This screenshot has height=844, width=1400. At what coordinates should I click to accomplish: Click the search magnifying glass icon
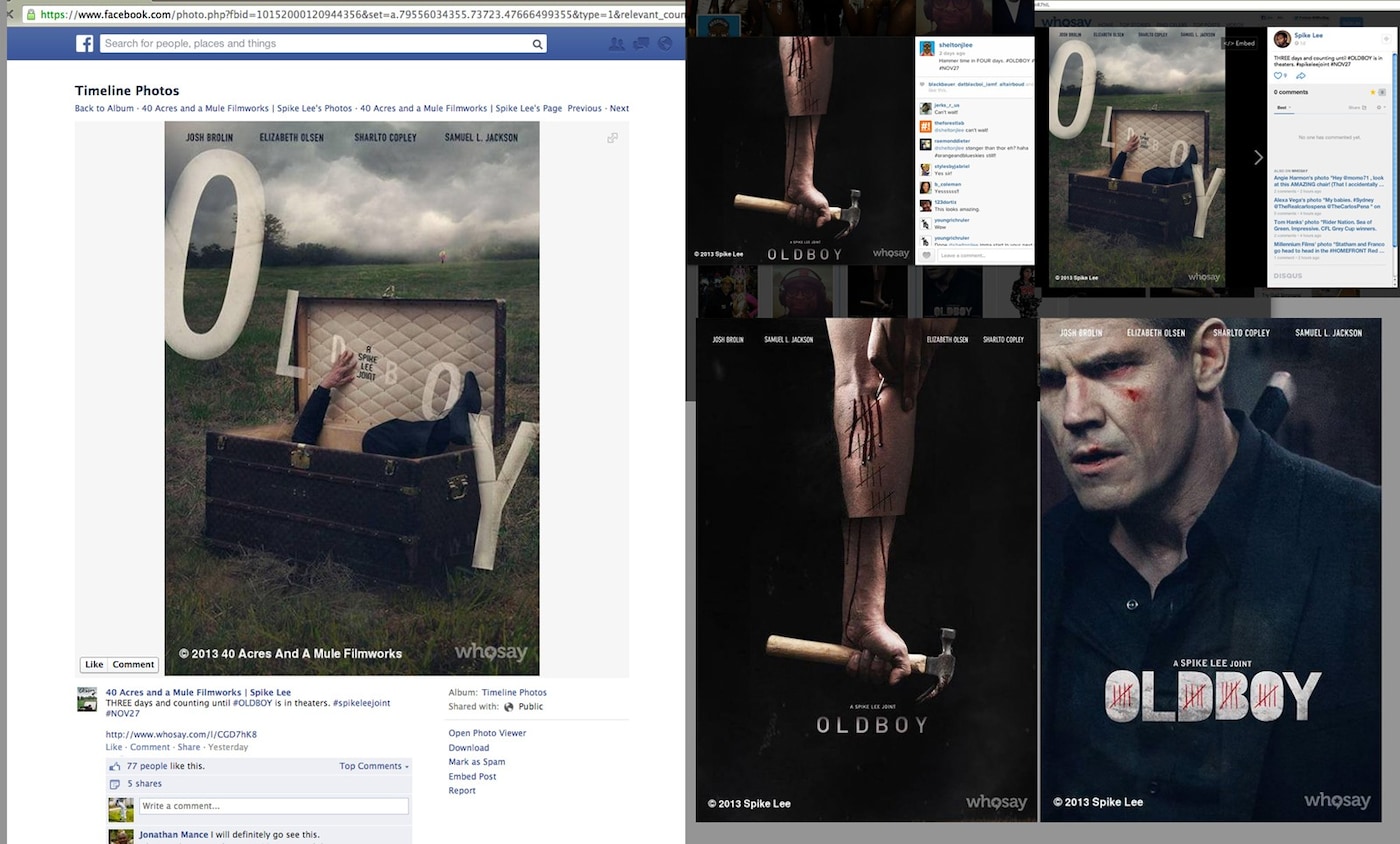tap(538, 44)
